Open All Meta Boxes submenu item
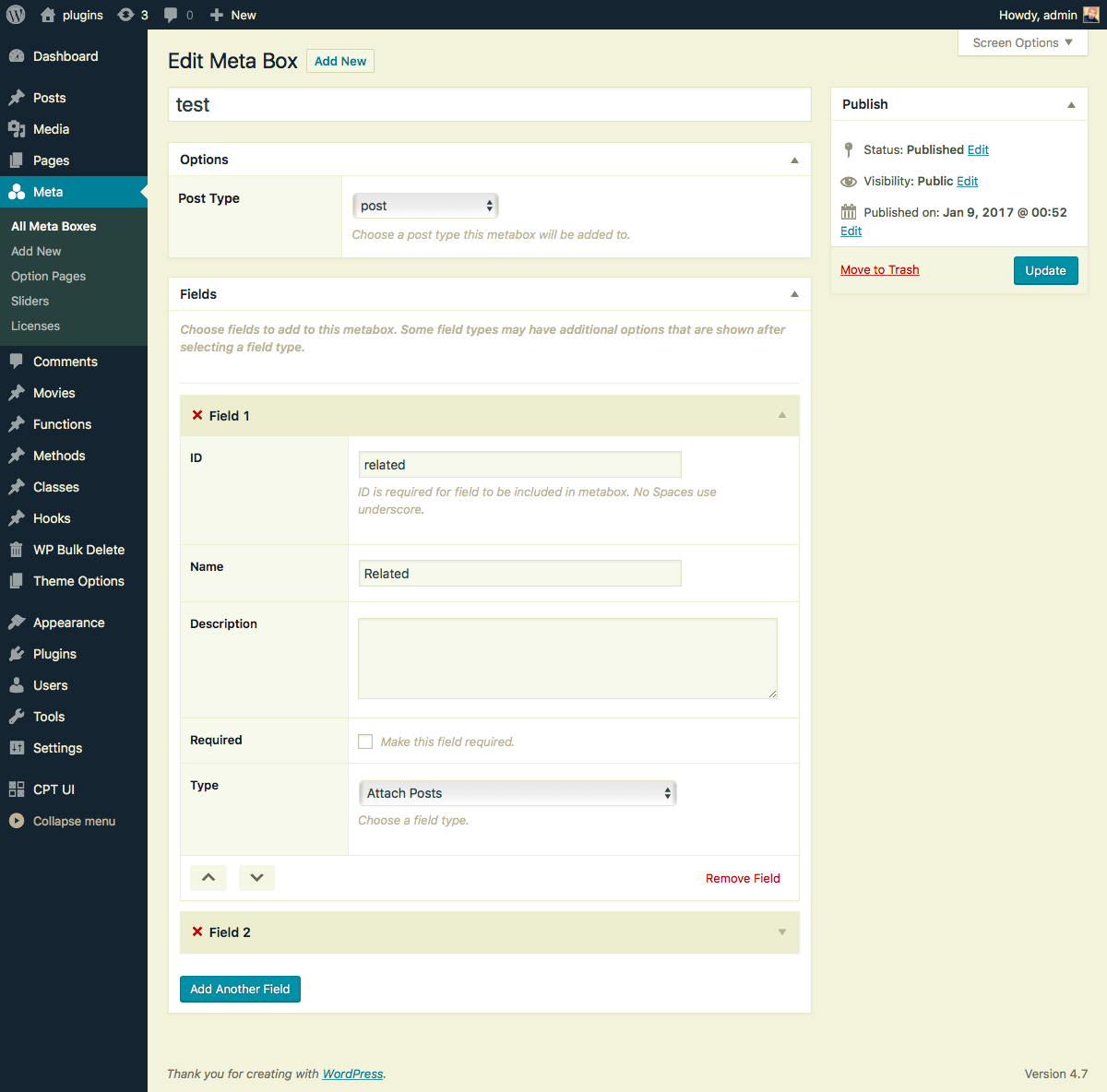This screenshot has width=1107, height=1092. point(54,226)
